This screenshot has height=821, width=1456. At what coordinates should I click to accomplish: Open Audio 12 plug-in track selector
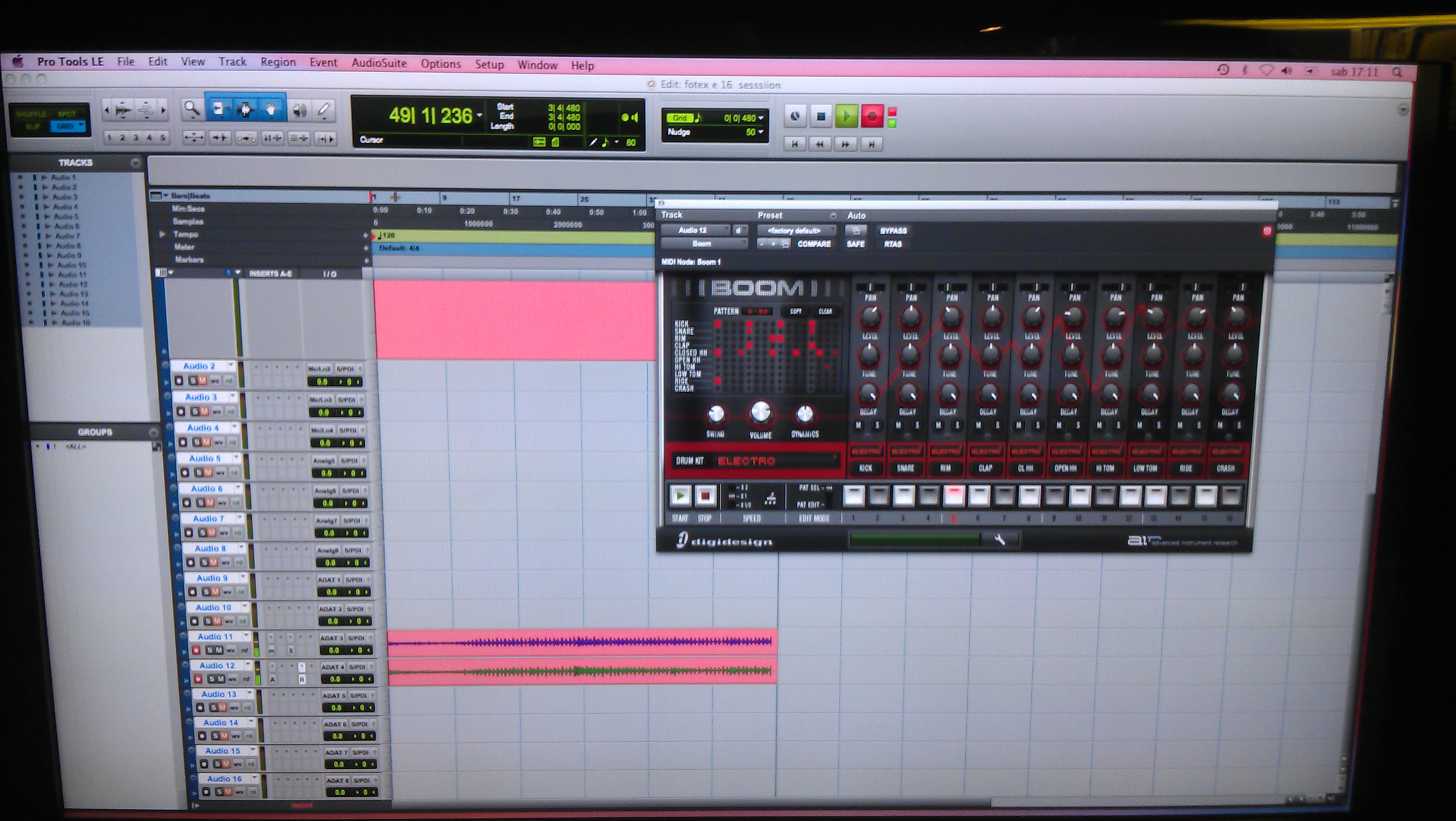[x=696, y=230]
